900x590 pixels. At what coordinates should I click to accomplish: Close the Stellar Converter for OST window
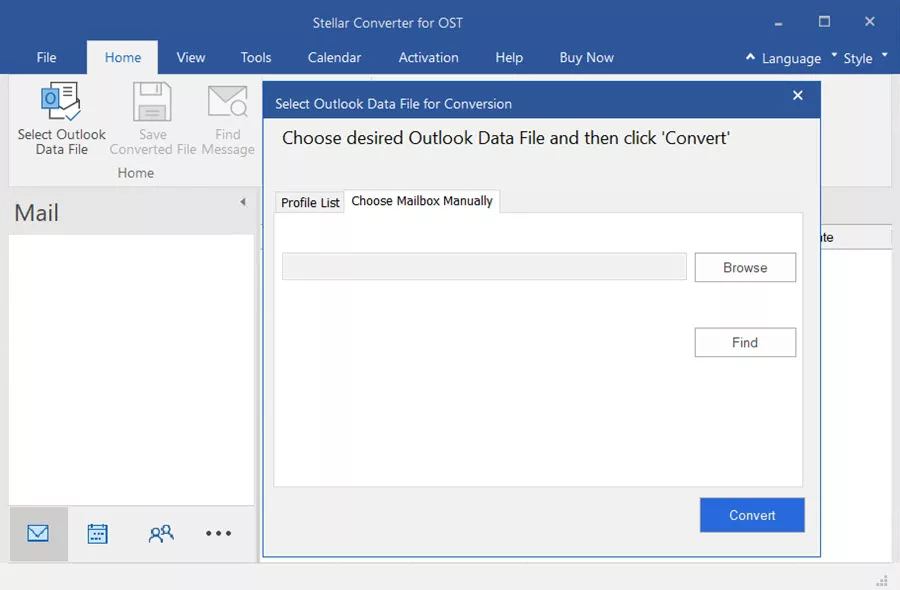coord(870,22)
